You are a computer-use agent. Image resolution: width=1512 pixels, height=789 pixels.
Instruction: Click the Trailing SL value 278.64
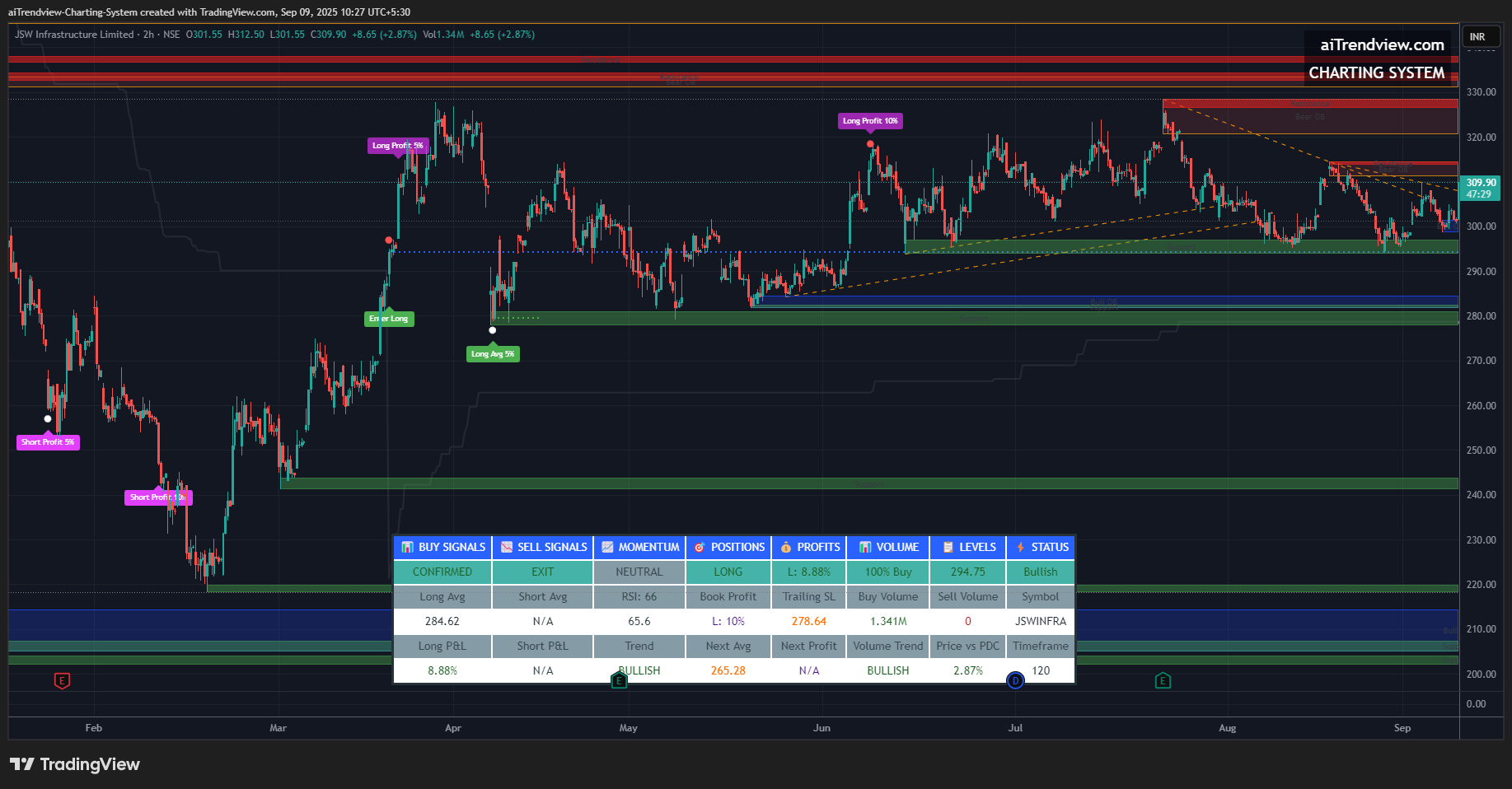(x=808, y=621)
